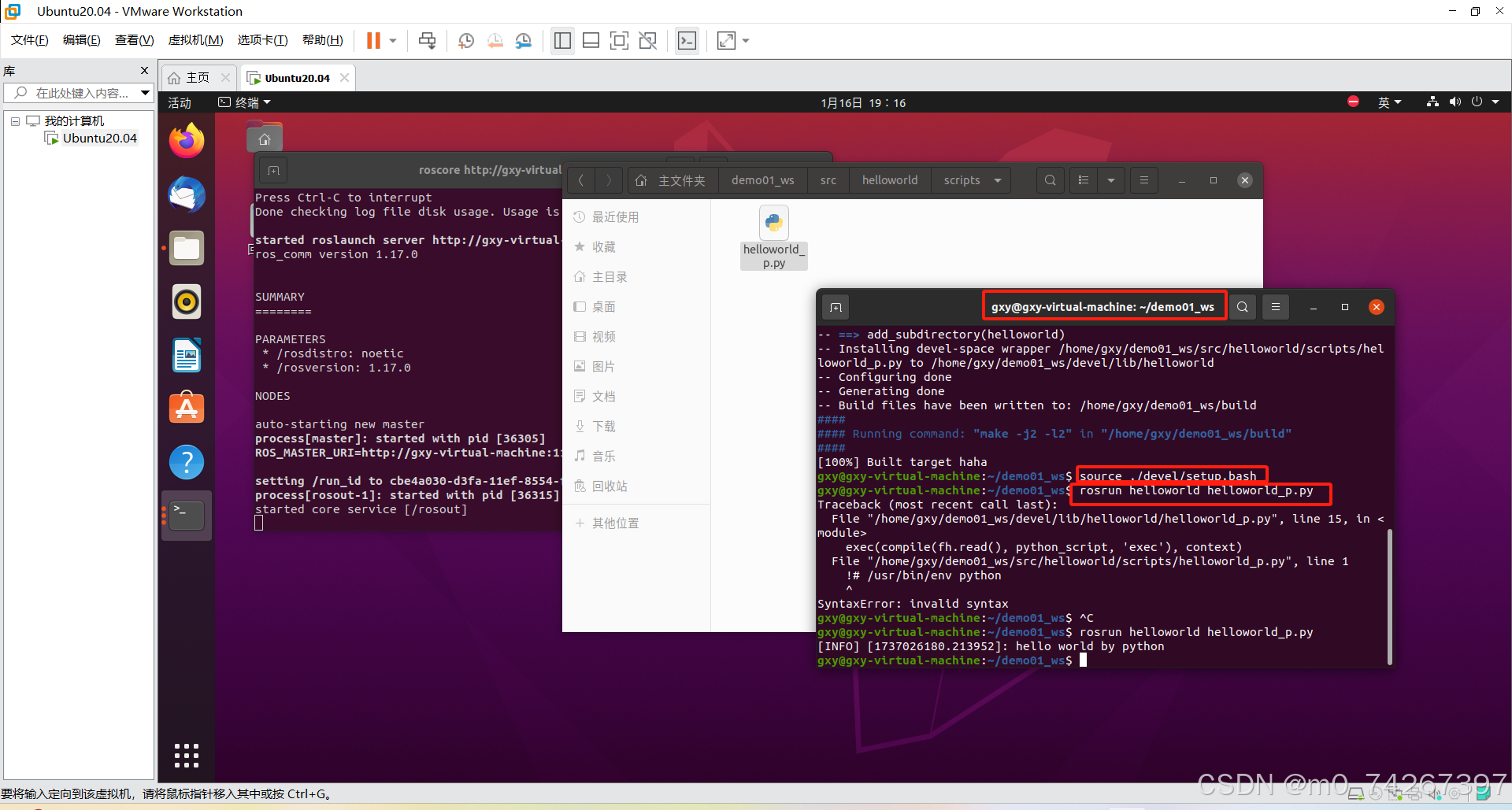Pause the virtual machine from VMware toolbar
This screenshot has height=810, width=1512.
373,40
